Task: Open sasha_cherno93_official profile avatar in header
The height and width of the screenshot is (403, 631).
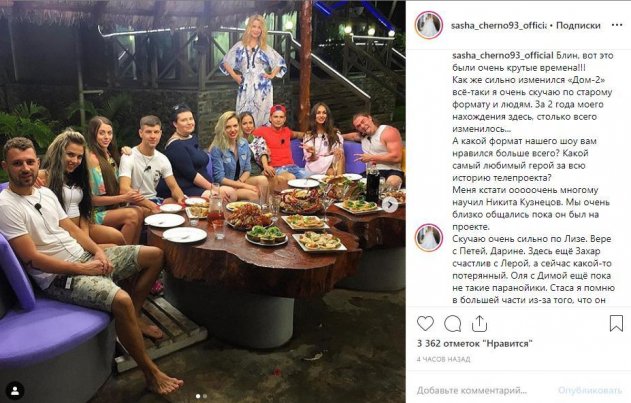Action: [x=429, y=25]
